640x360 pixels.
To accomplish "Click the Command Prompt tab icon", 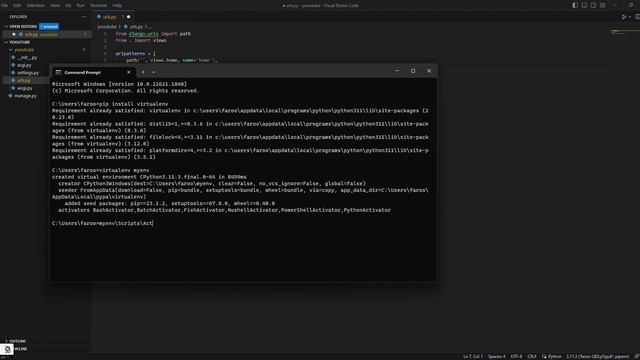I will click(x=58, y=72).
